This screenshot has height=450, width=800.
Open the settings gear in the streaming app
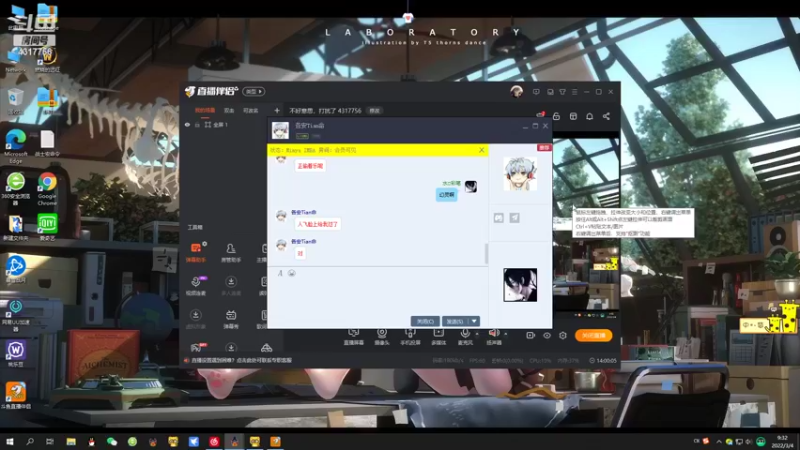tap(563, 335)
